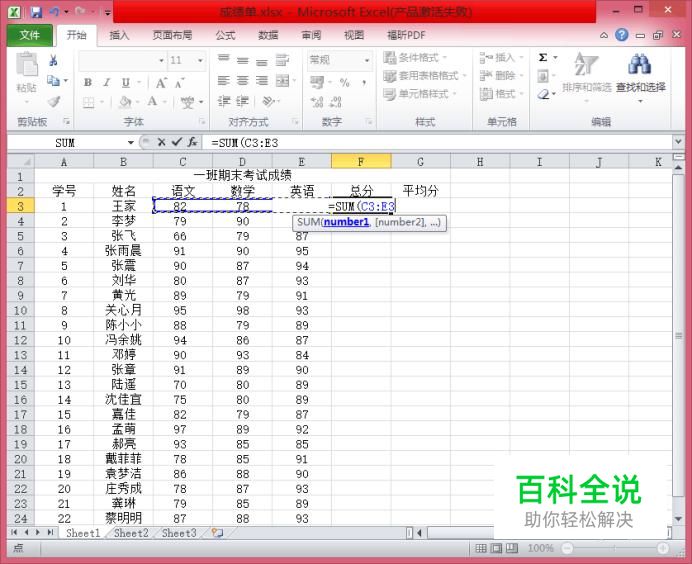Click the Comma Style icon
Screen dimensions: 692x564
click(364, 83)
